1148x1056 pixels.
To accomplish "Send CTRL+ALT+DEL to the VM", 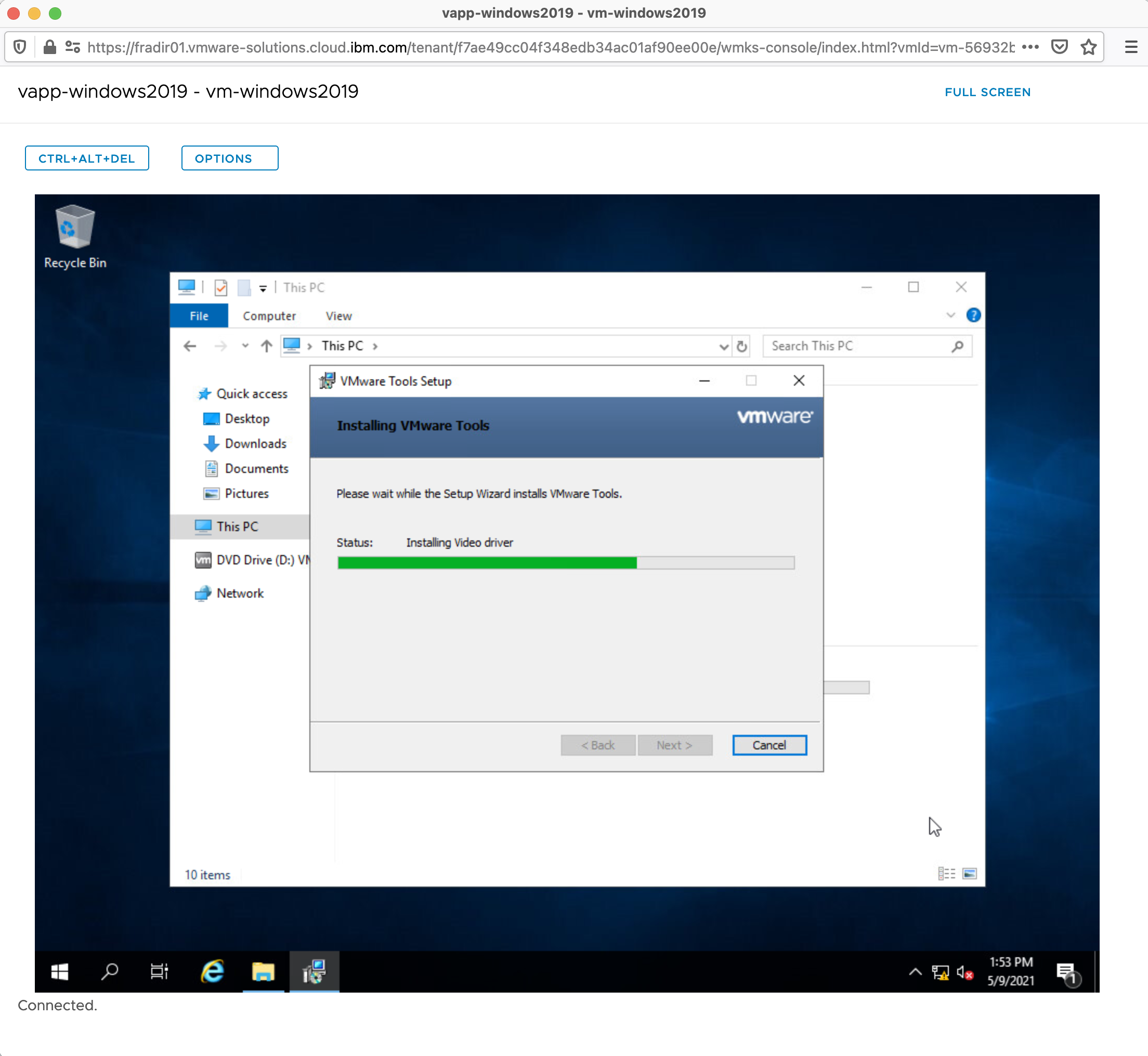I will coord(87,159).
